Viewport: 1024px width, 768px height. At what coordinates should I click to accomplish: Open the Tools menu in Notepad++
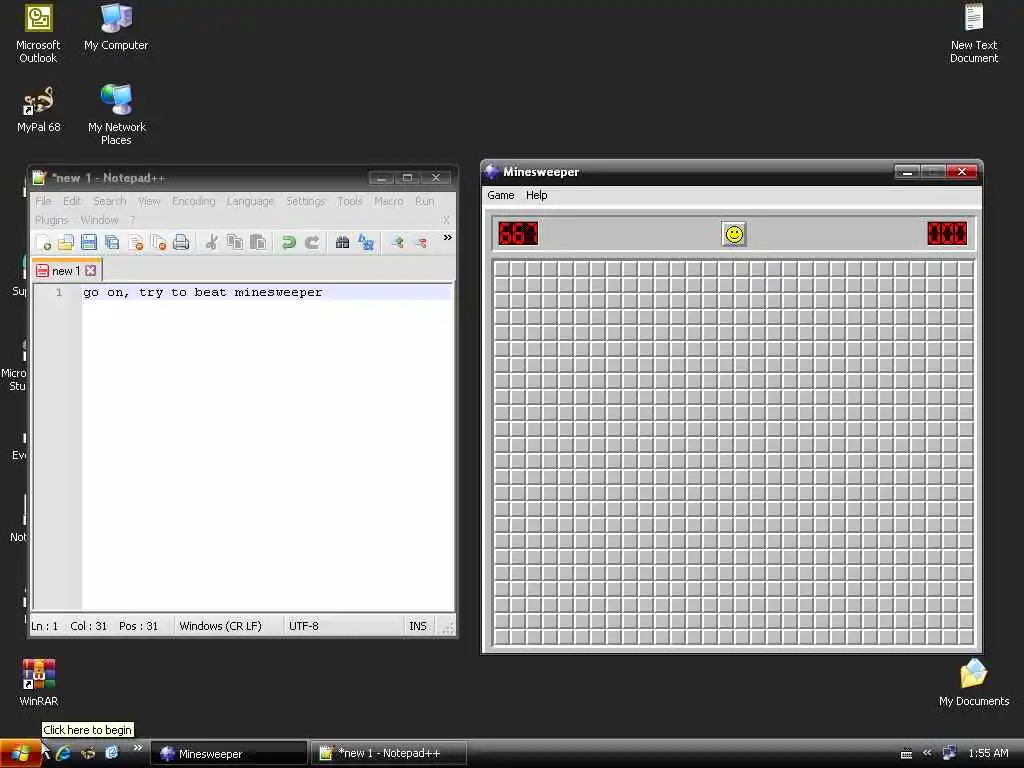(x=349, y=201)
